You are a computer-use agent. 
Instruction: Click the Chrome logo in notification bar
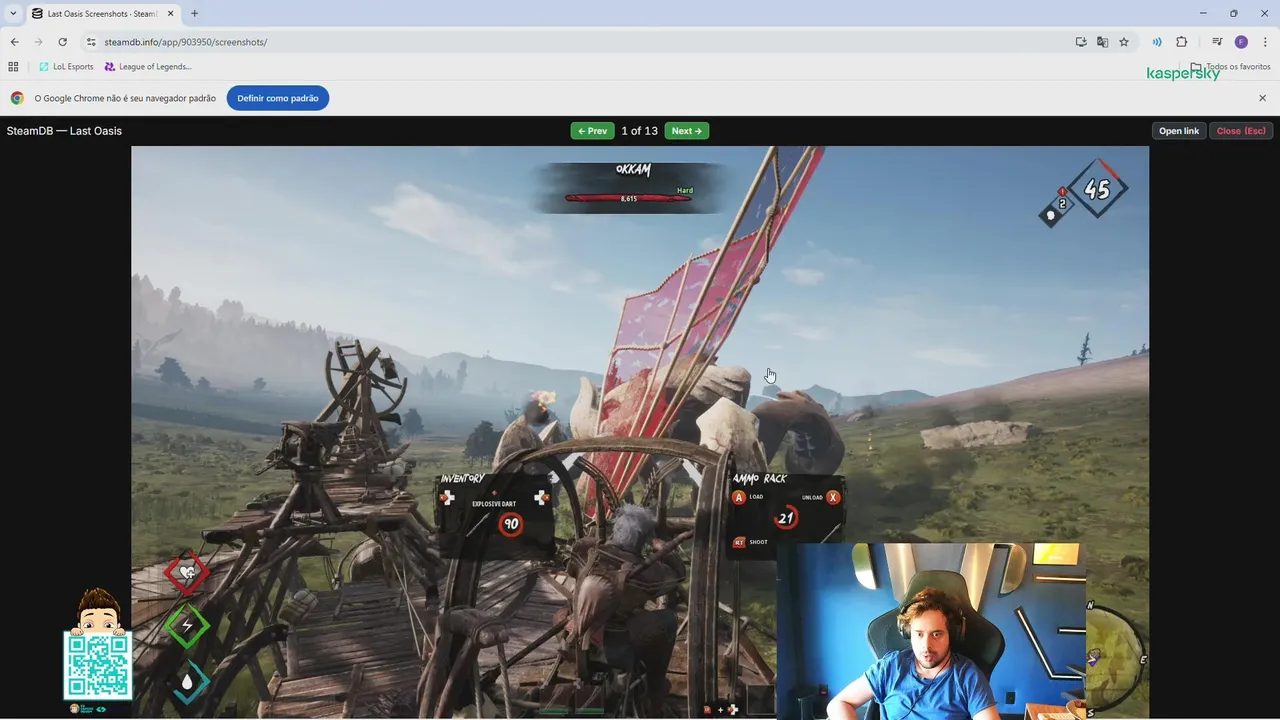point(17,98)
